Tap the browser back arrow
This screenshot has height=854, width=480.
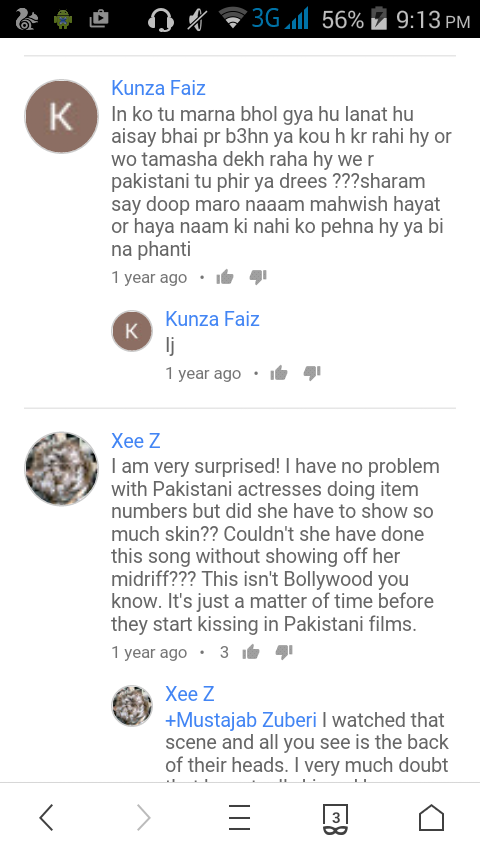[47, 818]
